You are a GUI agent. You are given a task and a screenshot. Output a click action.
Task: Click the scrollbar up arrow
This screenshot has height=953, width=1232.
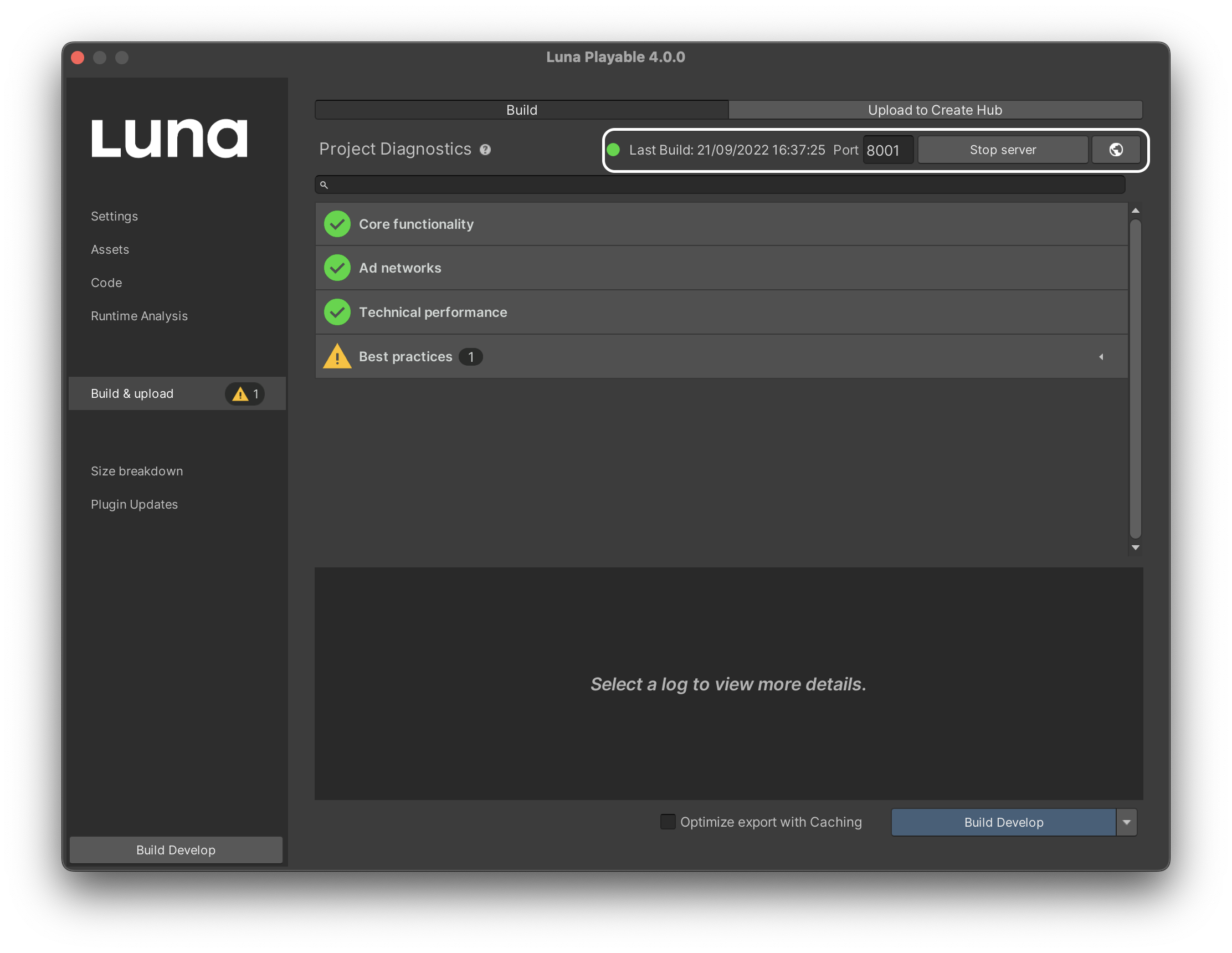(1135, 211)
